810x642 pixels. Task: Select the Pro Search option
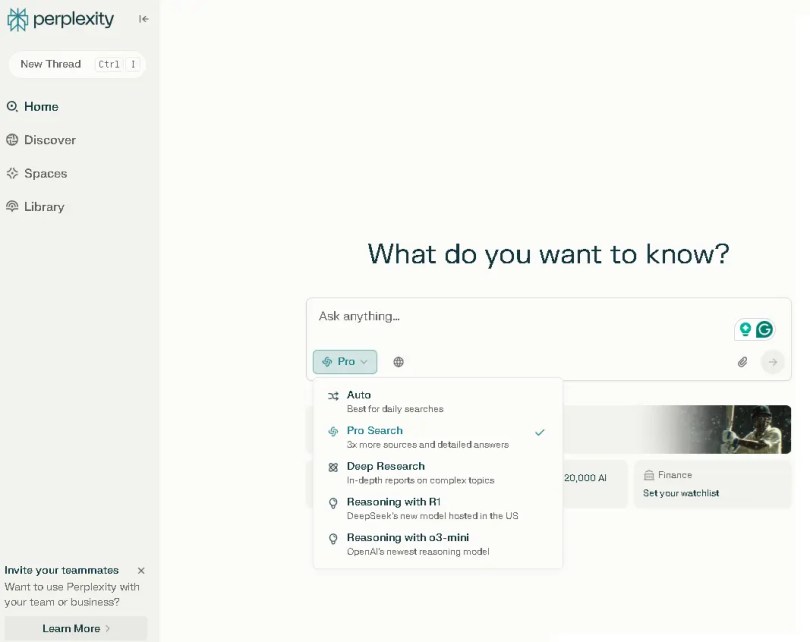click(438, 437)
